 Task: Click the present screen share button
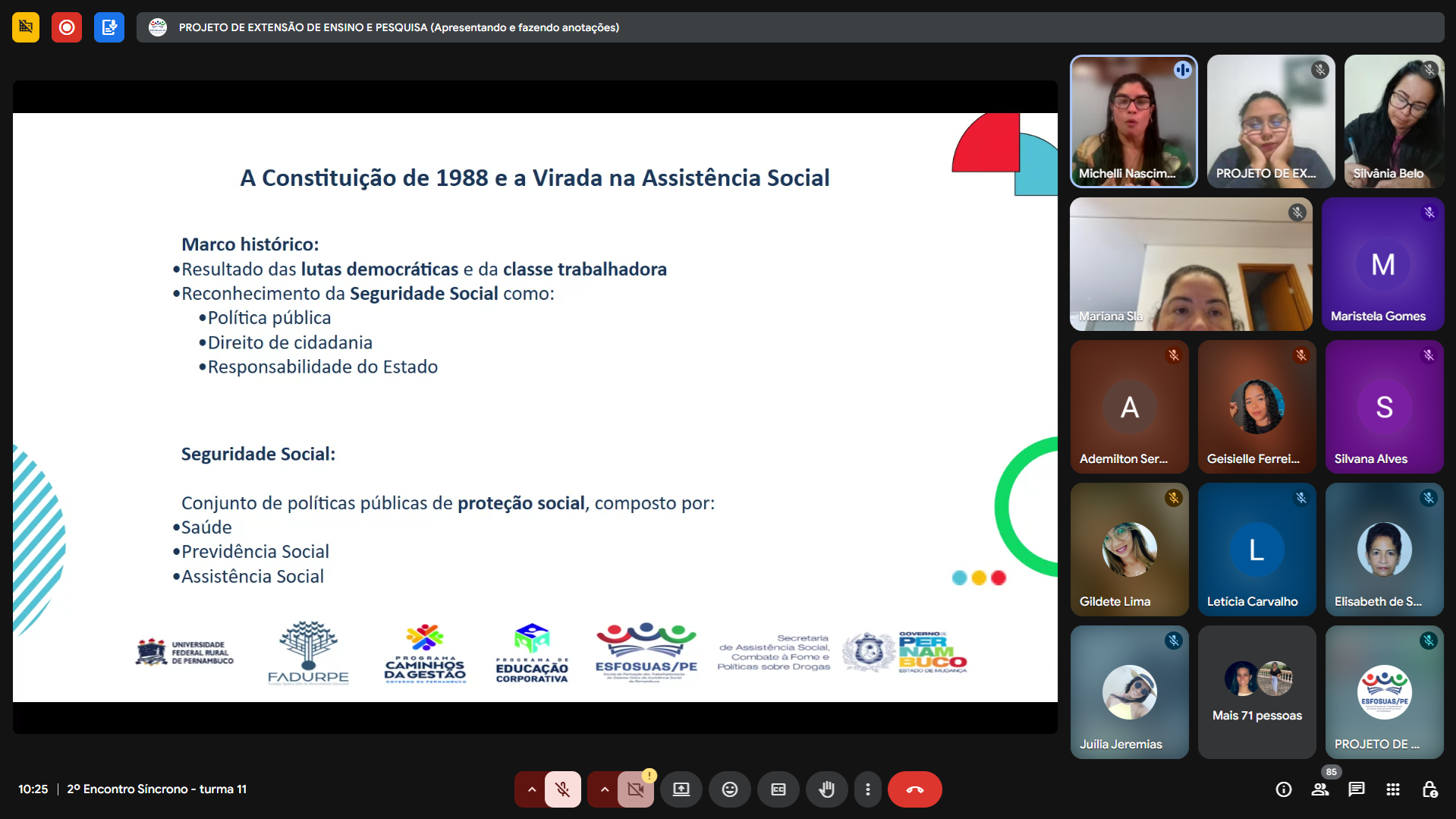[x=681, y=789]
